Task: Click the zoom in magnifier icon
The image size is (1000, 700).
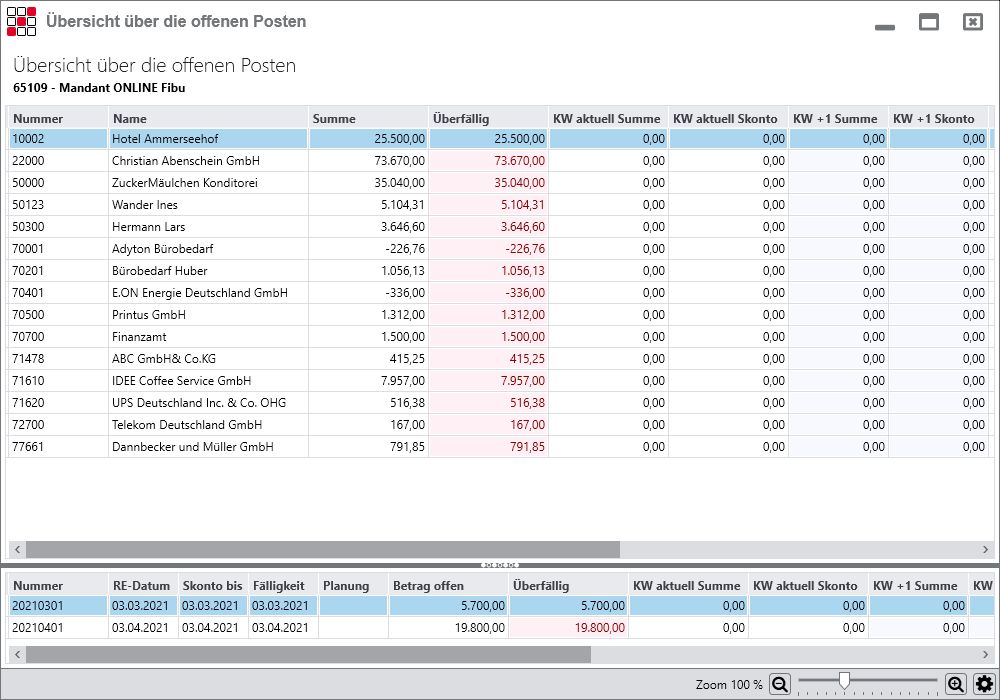Action: (956, 684)
